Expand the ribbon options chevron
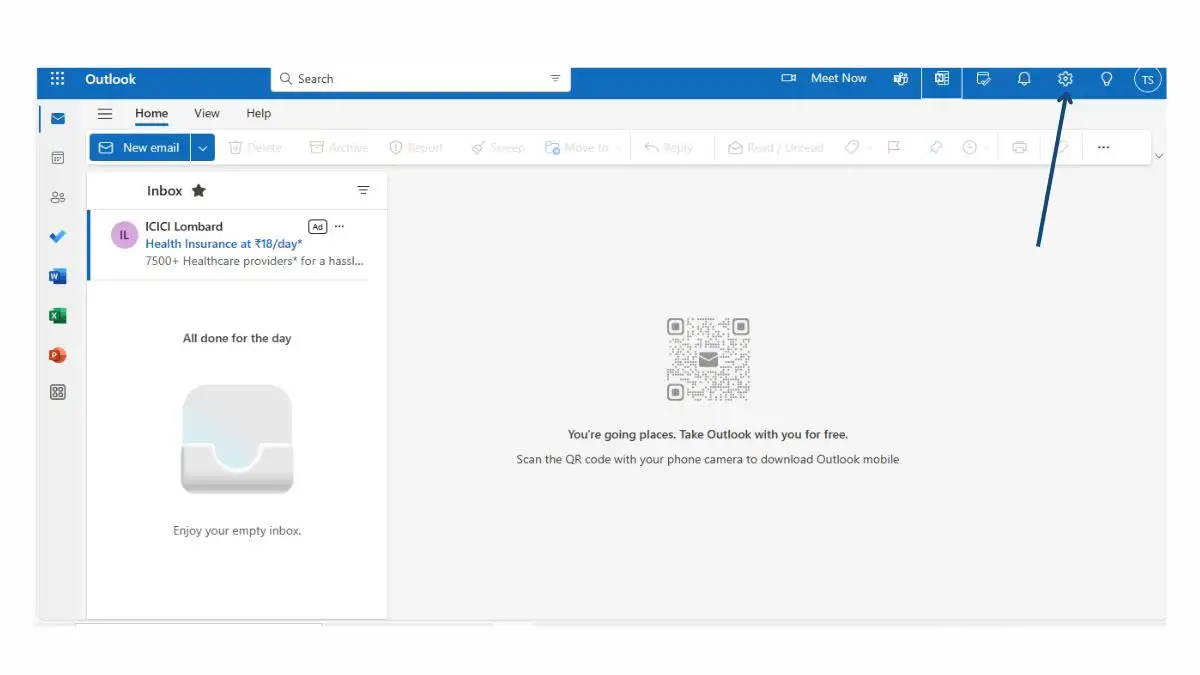This screenshot has height=675, width=1200. coord(1159,156)
